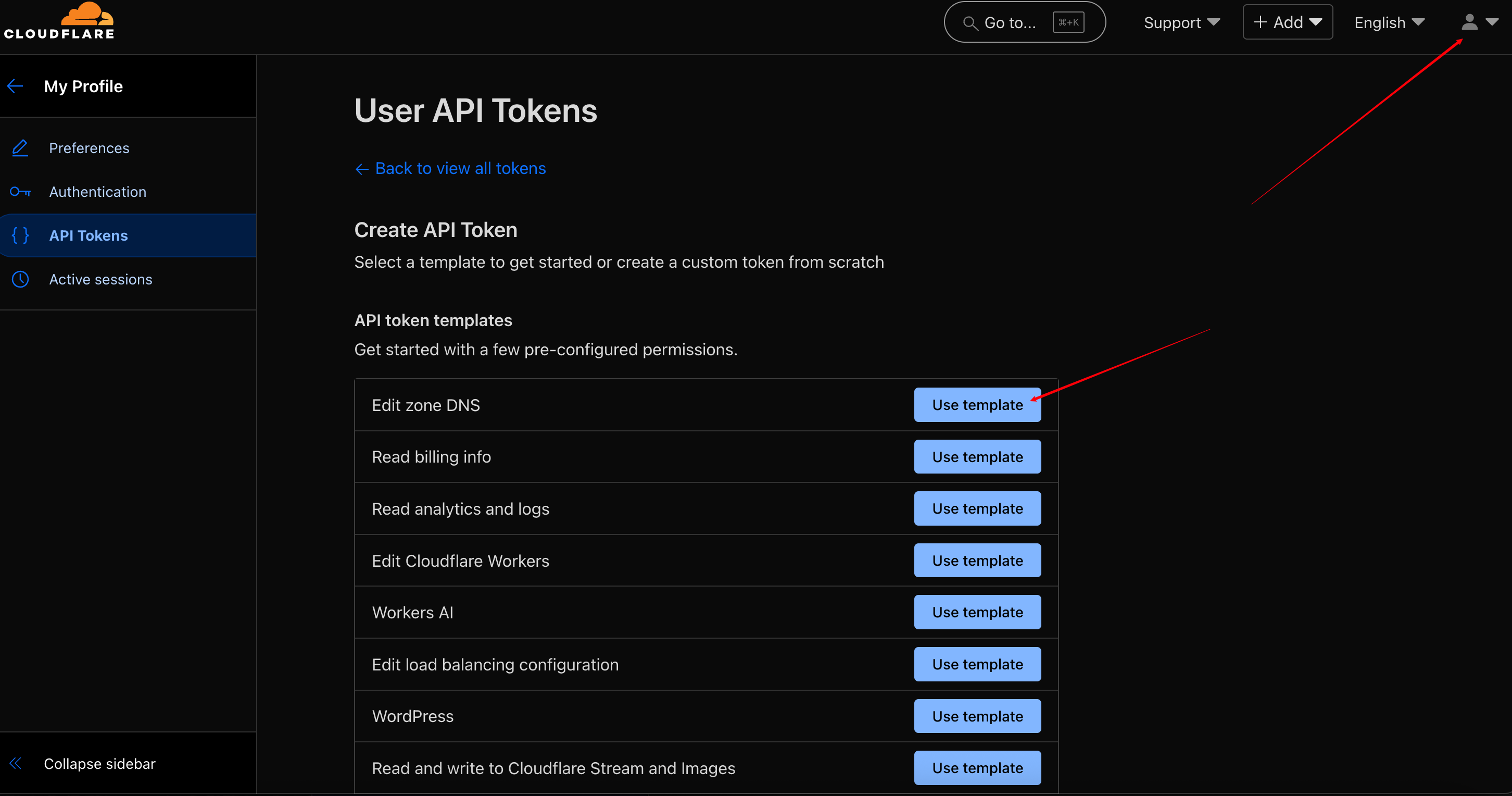This screenshot has height=796, width=1512.
Task: Click the back arrow beside My Profile
Action: [x=15, y=86]
